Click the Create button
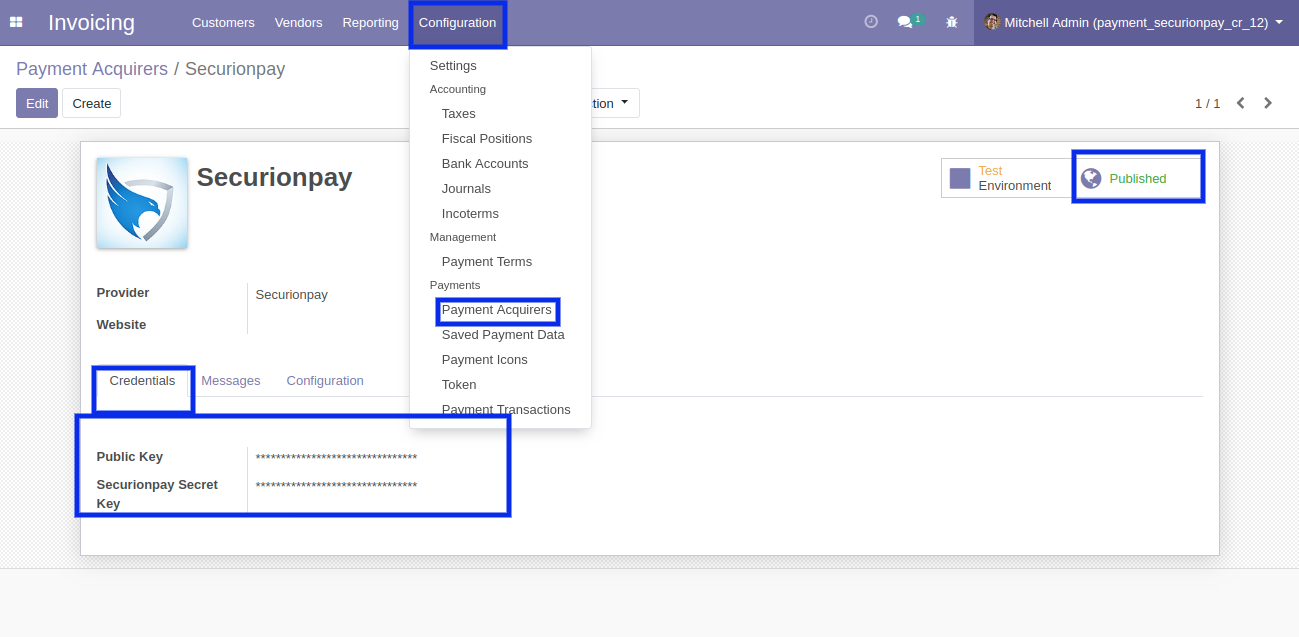 [91, 103]
